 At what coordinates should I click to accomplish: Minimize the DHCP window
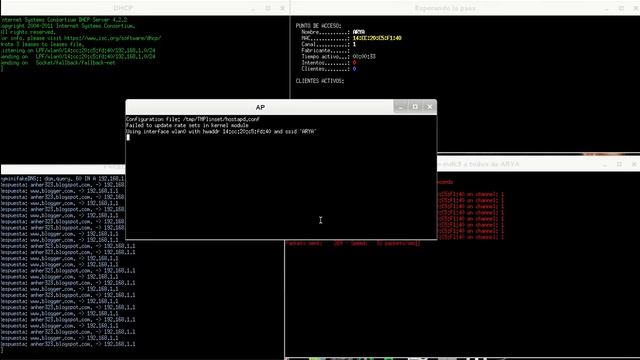pyautogui.click(x=253, y=8)
